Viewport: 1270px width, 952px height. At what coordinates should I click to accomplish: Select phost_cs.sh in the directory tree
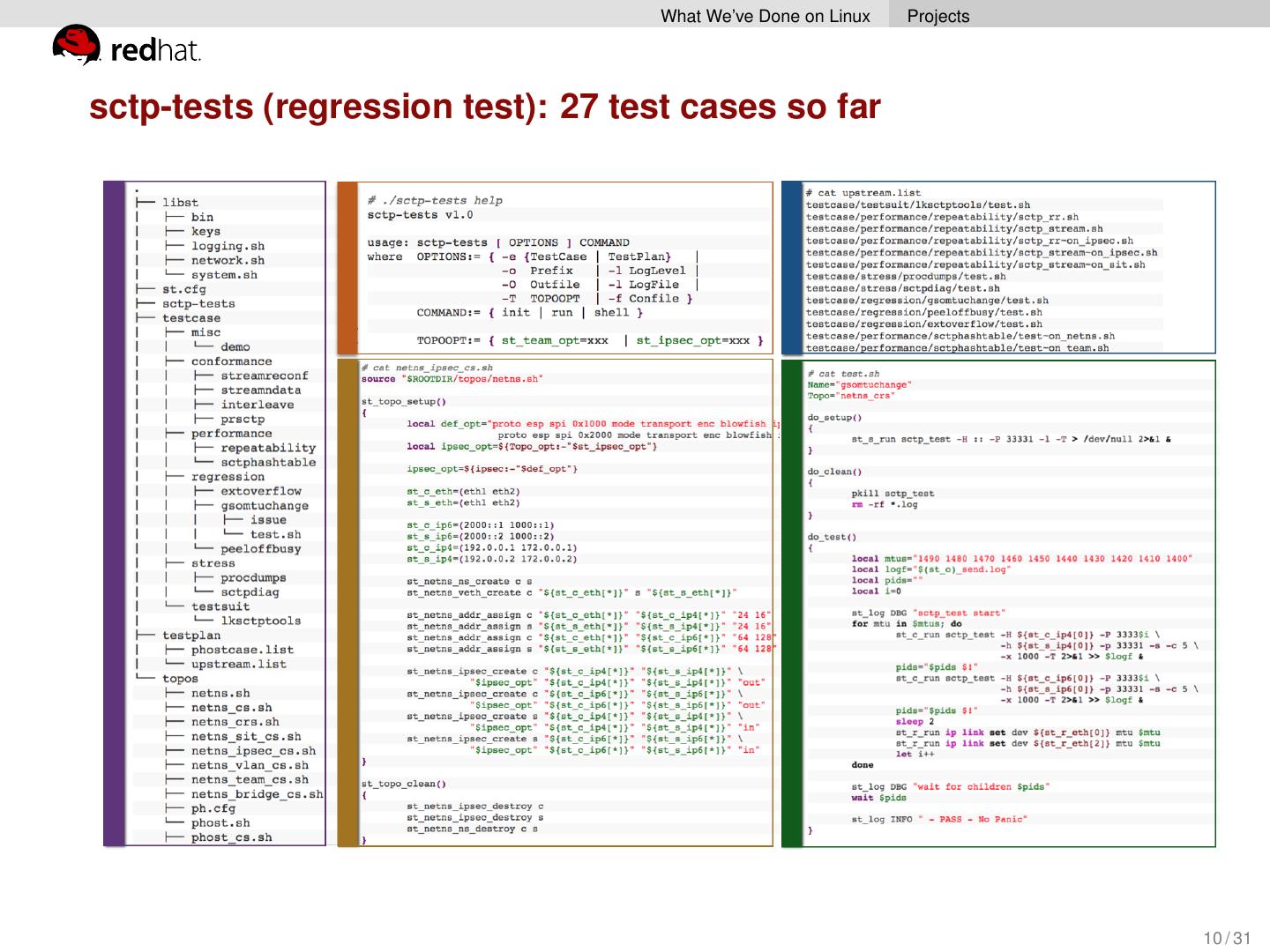click(x=231, y=837)
